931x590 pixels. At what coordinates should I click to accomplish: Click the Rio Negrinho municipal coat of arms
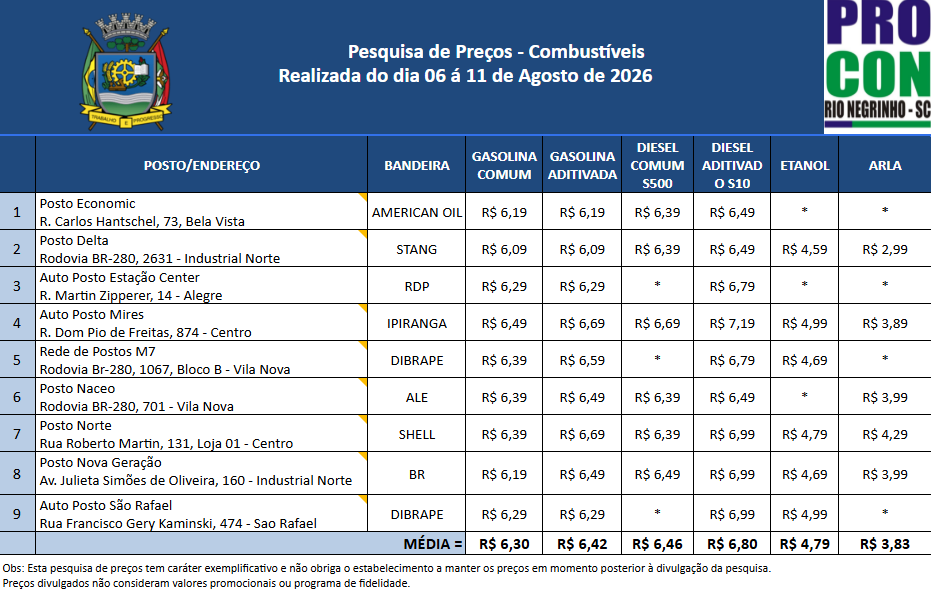point(126,71)
